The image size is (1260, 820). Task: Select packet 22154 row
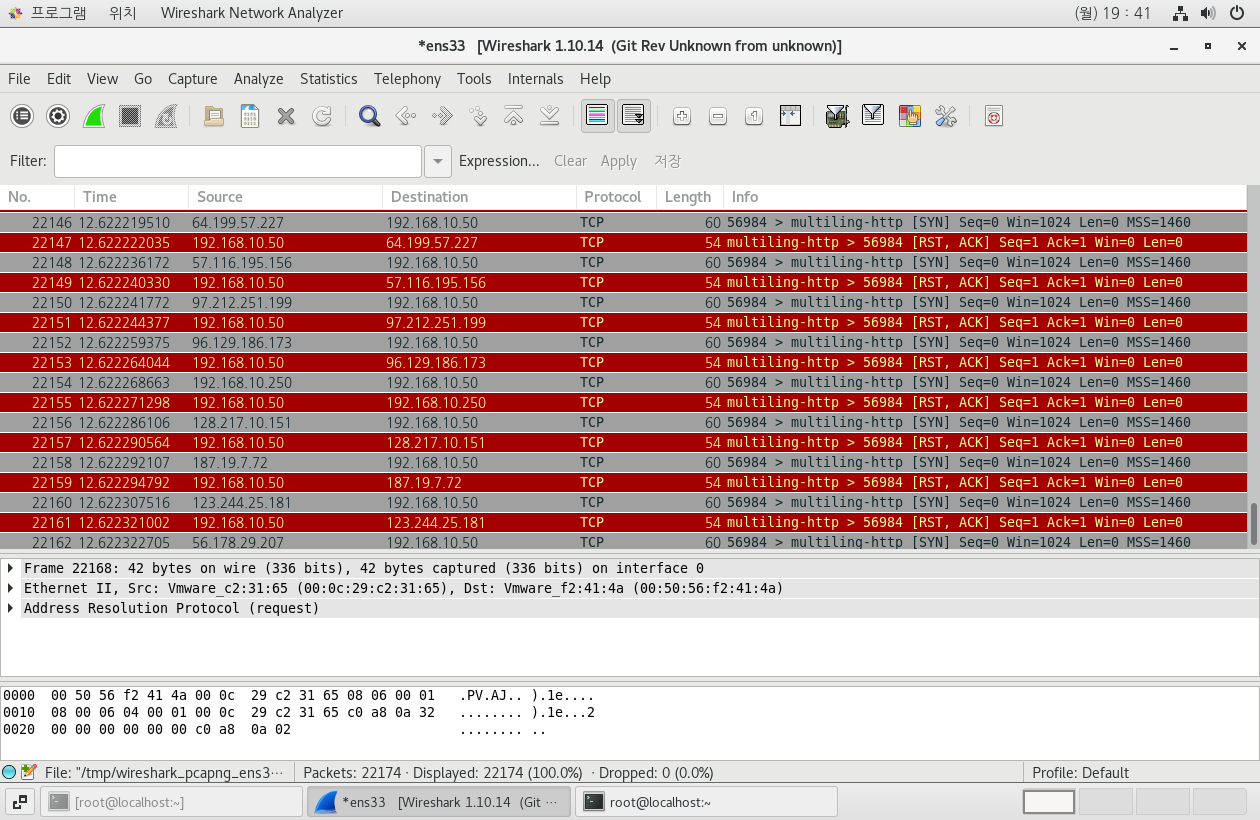tap(623, 382)
